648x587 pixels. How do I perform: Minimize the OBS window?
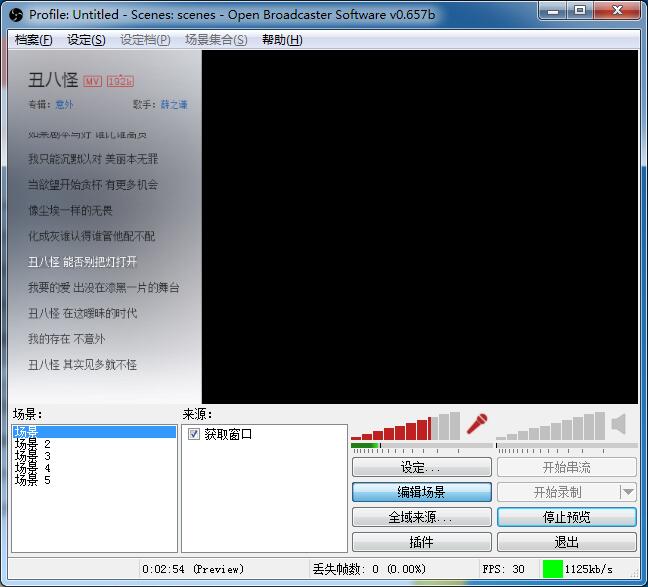click(553, 11)
